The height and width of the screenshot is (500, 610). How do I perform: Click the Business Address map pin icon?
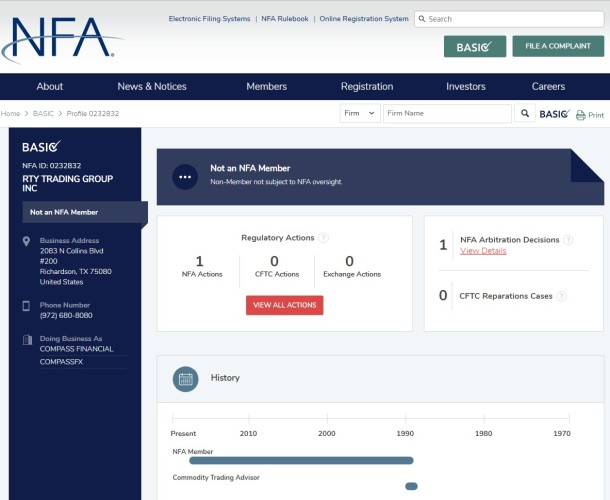coord(26,242)
